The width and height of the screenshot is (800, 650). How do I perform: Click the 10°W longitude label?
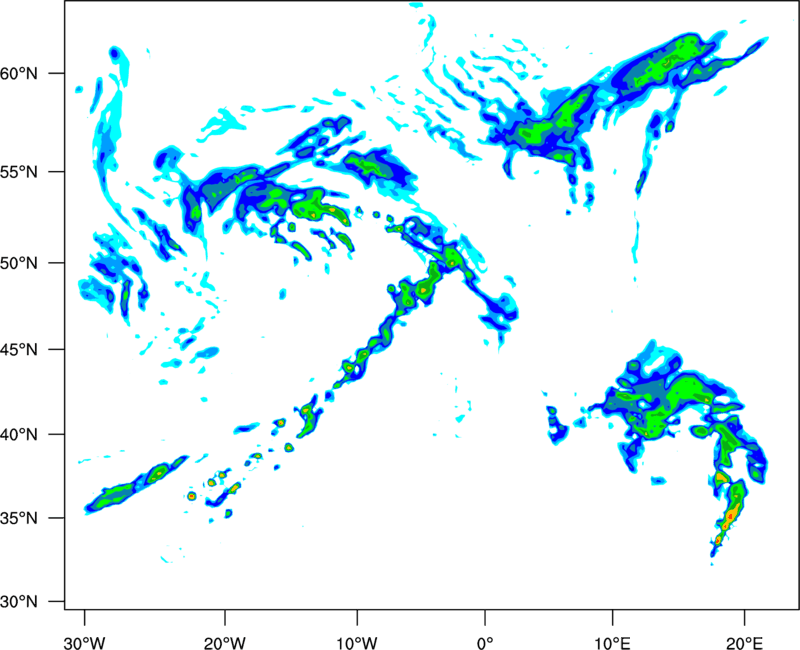pyautogui.click(x=356, y=643)
